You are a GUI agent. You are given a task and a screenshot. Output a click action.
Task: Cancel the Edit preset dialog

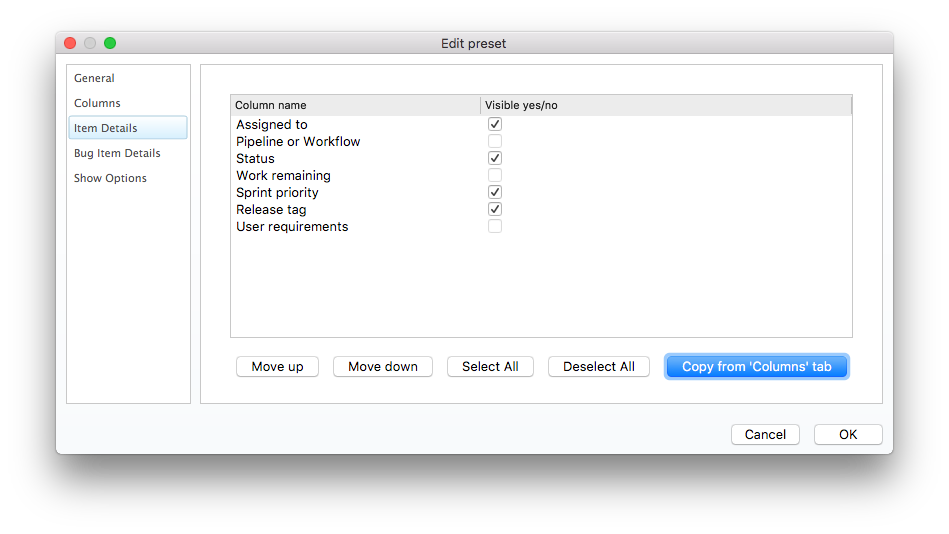pos(765,434)
